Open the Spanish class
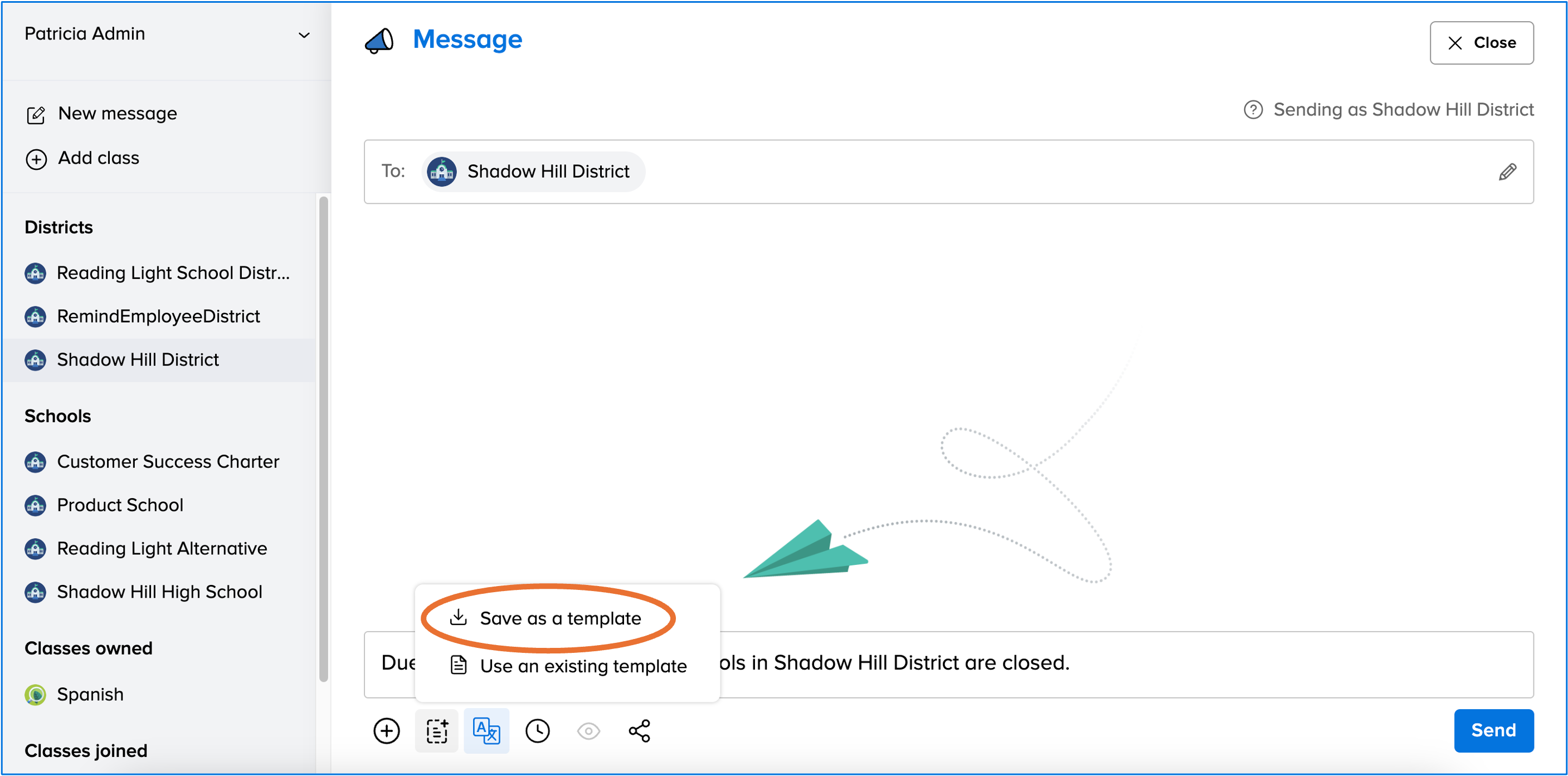The image size is (1568, 776). pos(90,694)
